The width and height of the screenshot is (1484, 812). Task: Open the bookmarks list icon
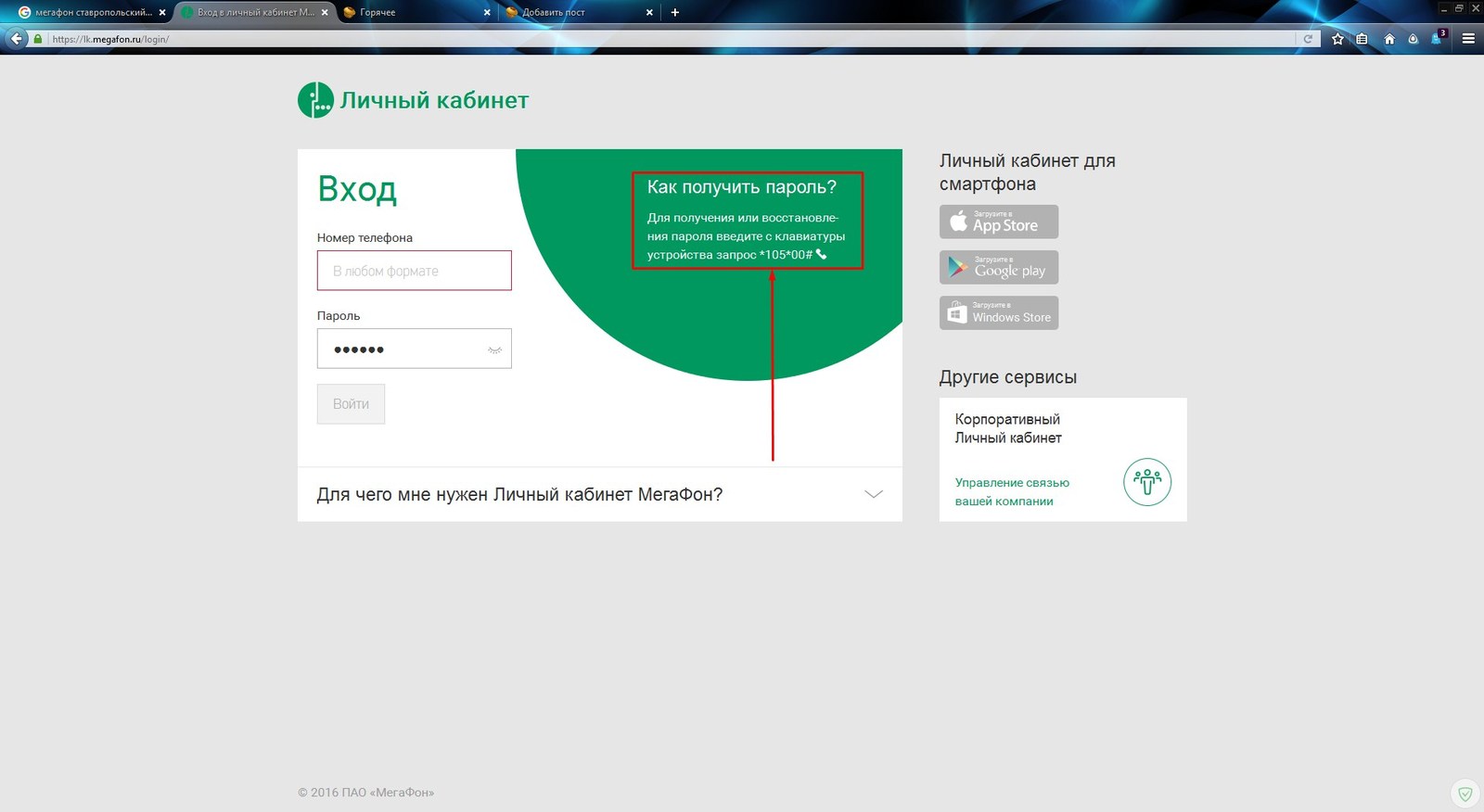[1362, 39]
